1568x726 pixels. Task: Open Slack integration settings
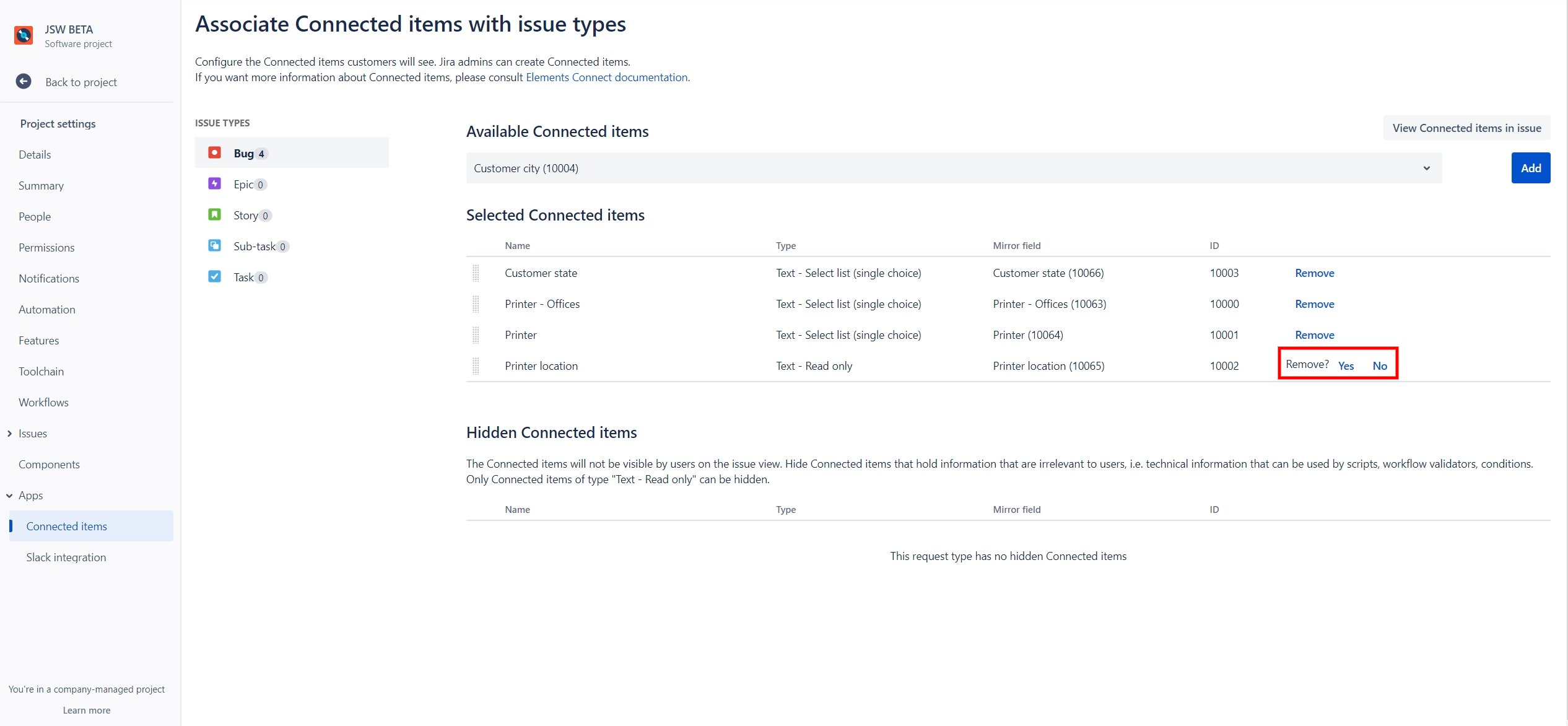pyautogui.click(x=66, y=558)
